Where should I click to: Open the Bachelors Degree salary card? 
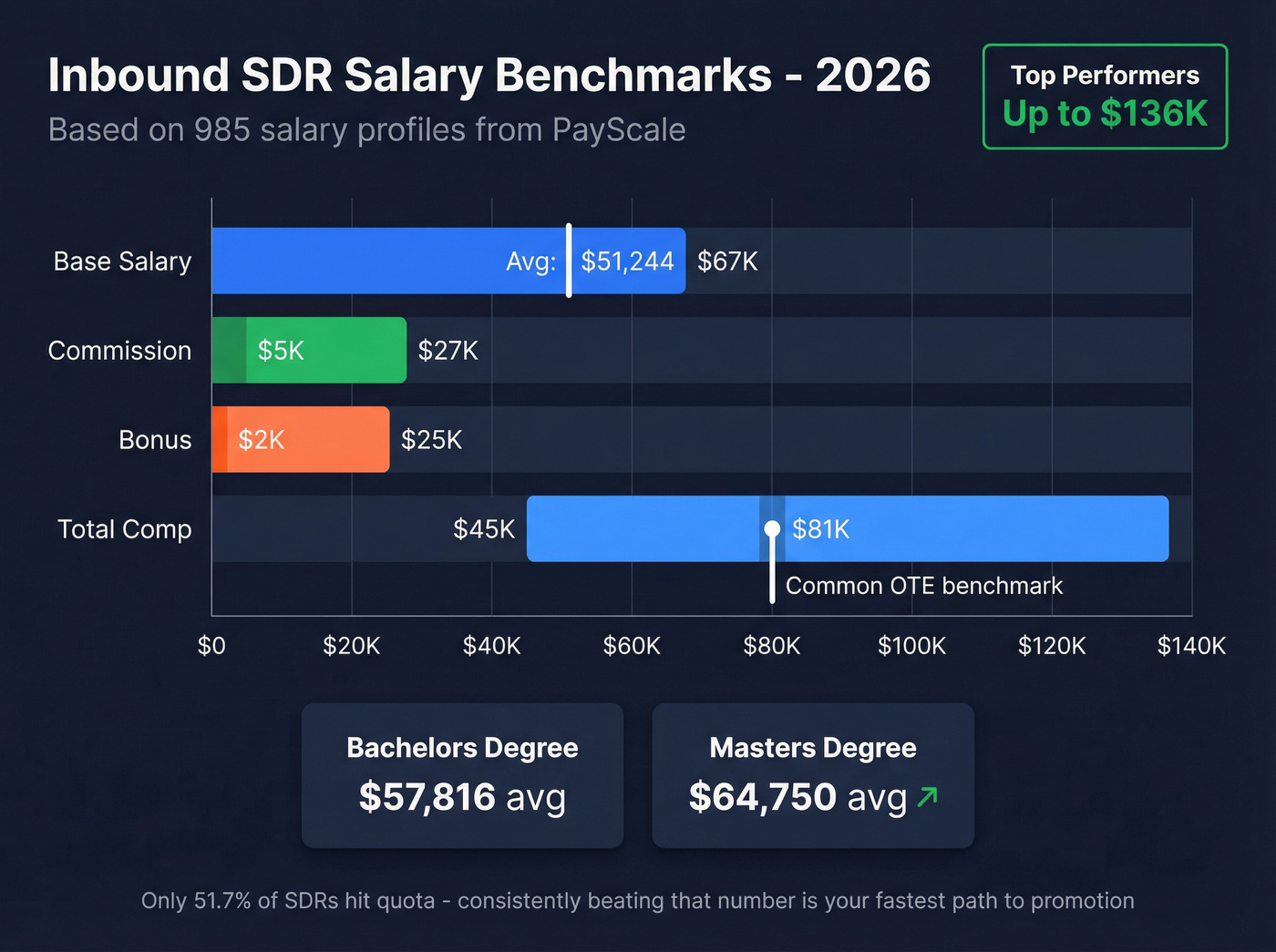[462, 775]
